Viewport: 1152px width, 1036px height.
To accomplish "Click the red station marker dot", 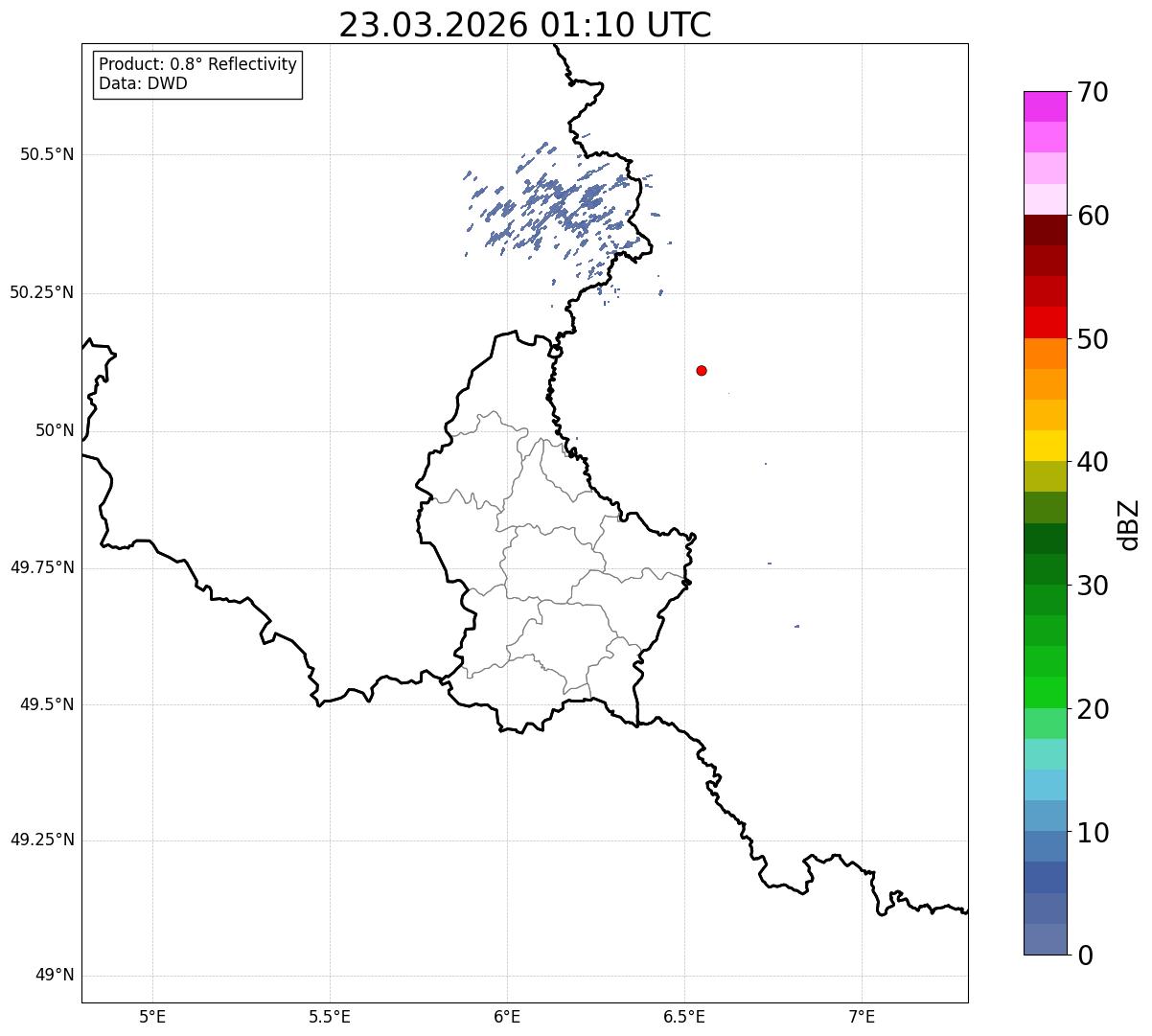I will (702, 370).
